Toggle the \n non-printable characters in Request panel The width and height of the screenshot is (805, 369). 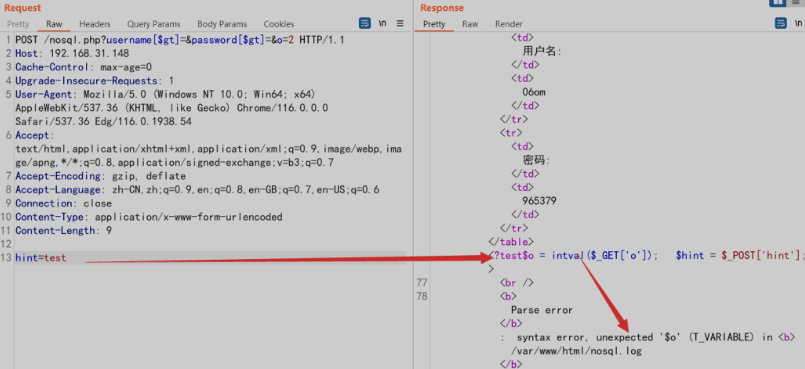(382, 23)
